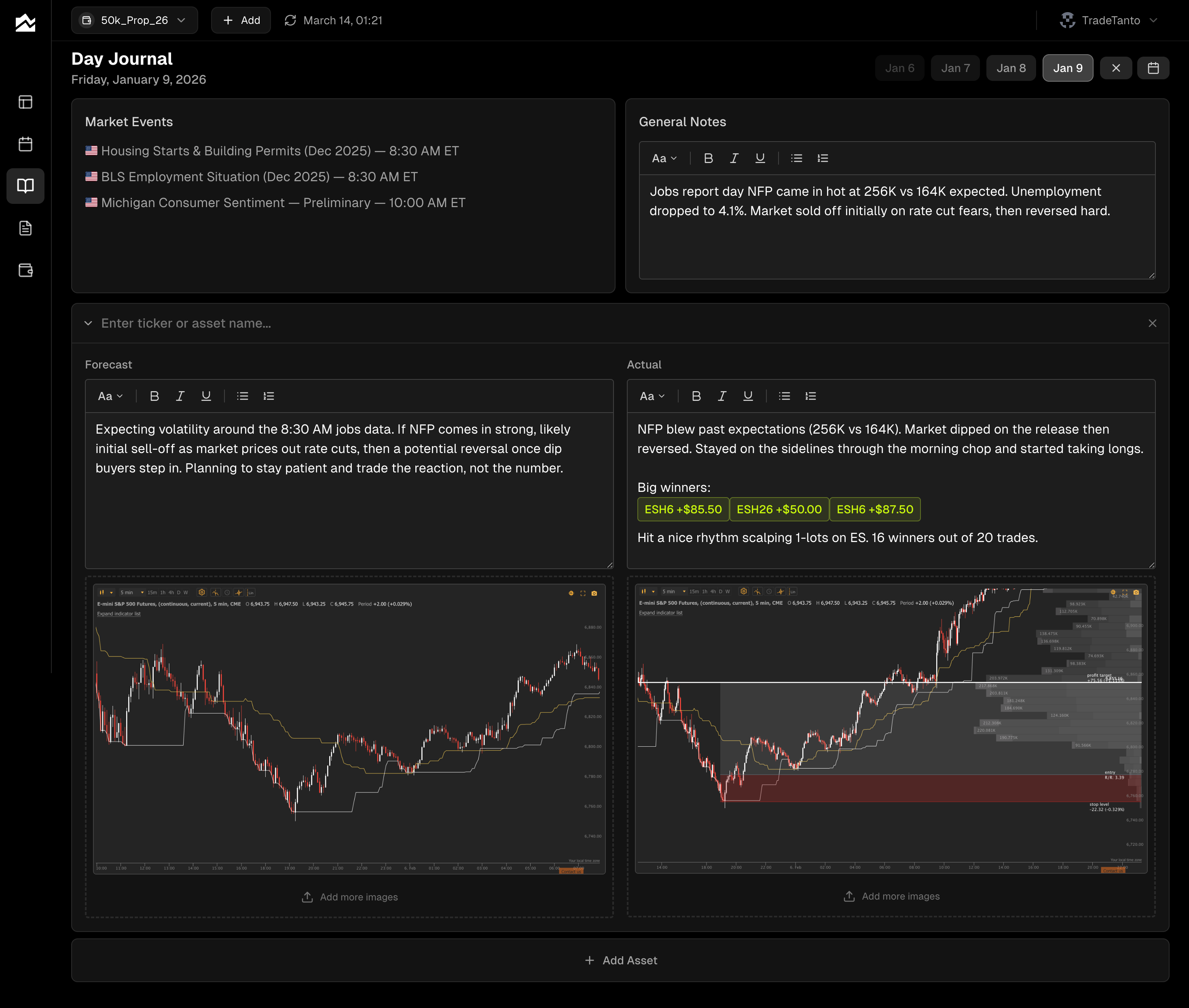1189x1008 pixels.
Task: Toggle underline in General Notes editor
Action: (x=760, y=158)
